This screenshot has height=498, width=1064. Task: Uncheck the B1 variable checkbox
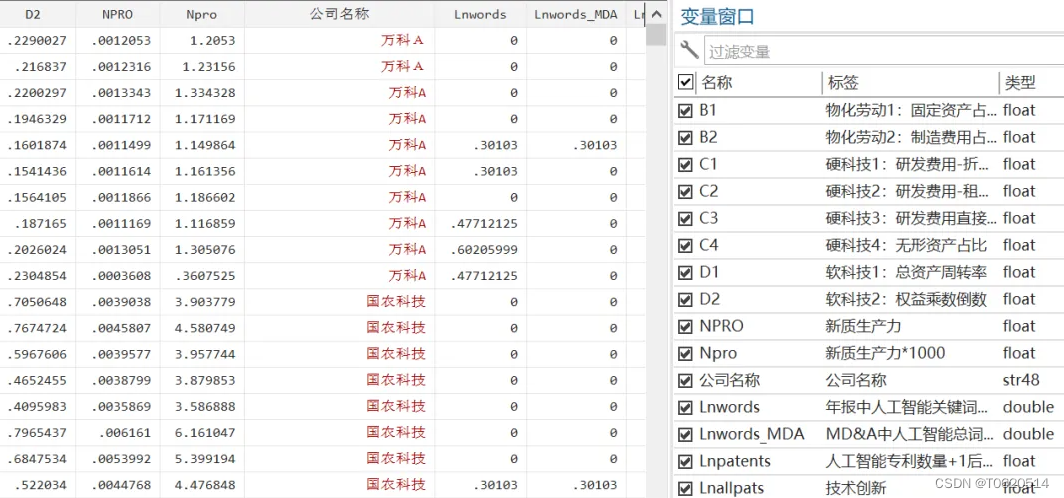[685, 110]
